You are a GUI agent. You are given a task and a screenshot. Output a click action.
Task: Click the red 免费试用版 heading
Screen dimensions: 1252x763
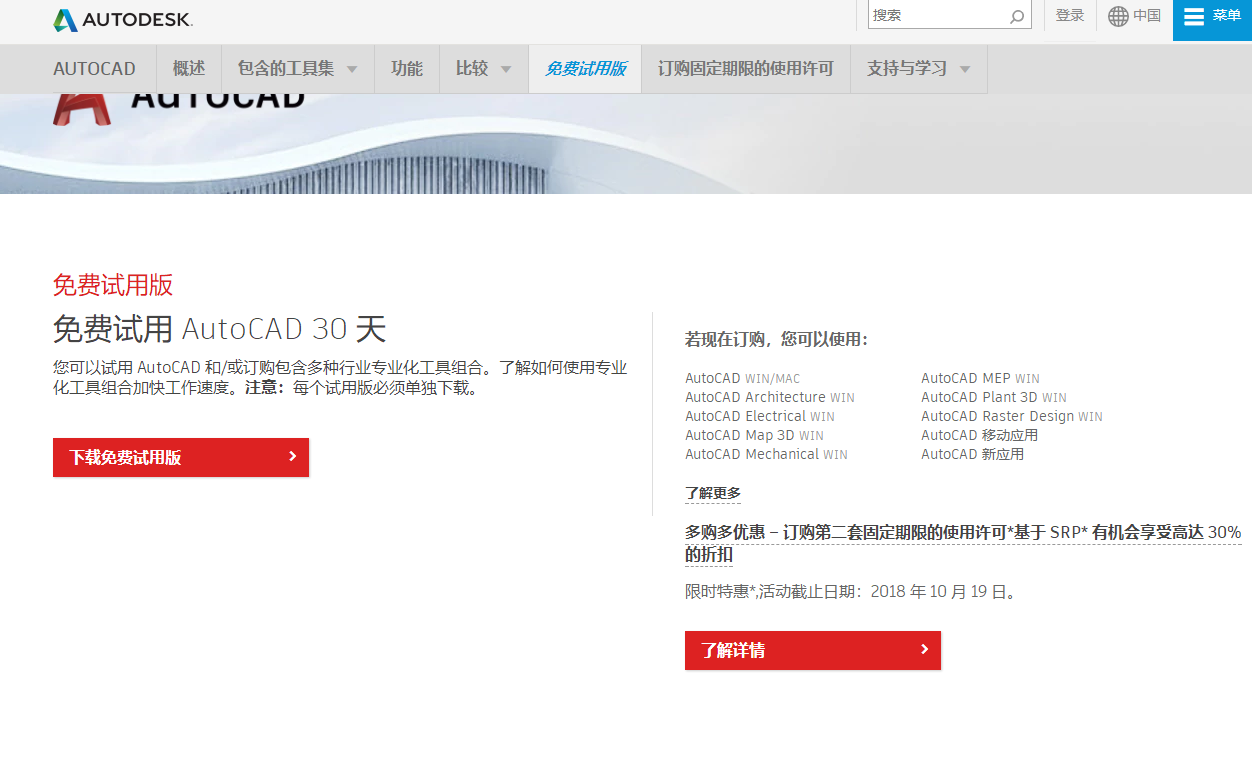click(x=113, y=285)
